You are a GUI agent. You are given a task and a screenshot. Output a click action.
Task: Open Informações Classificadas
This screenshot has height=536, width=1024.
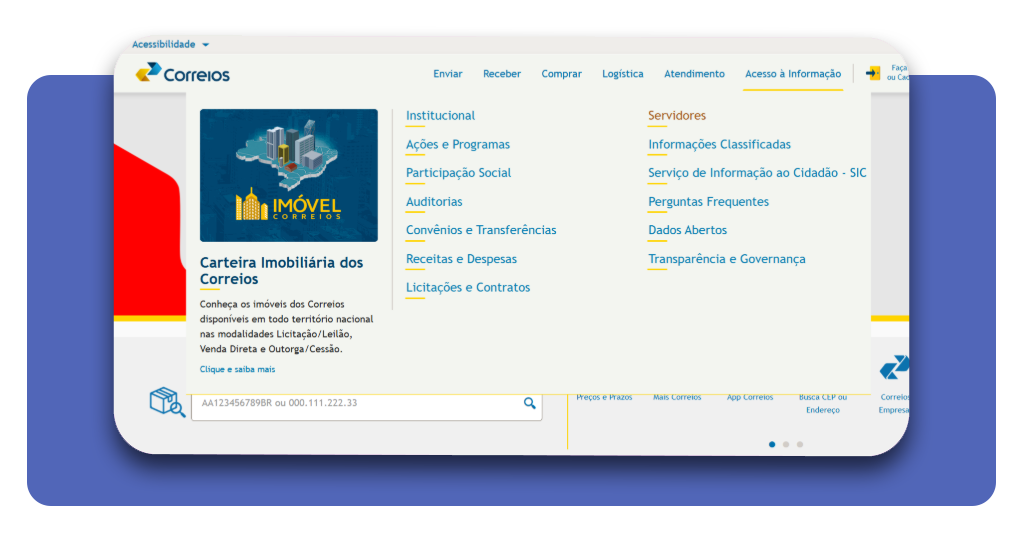tap(720, 144)
